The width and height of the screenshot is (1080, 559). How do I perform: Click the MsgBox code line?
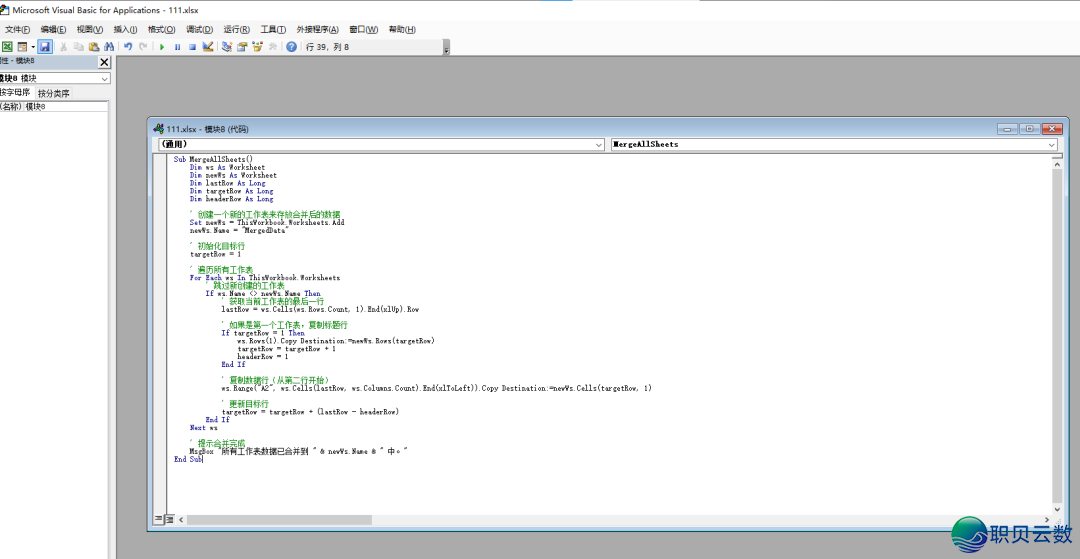tap(299, 451)
